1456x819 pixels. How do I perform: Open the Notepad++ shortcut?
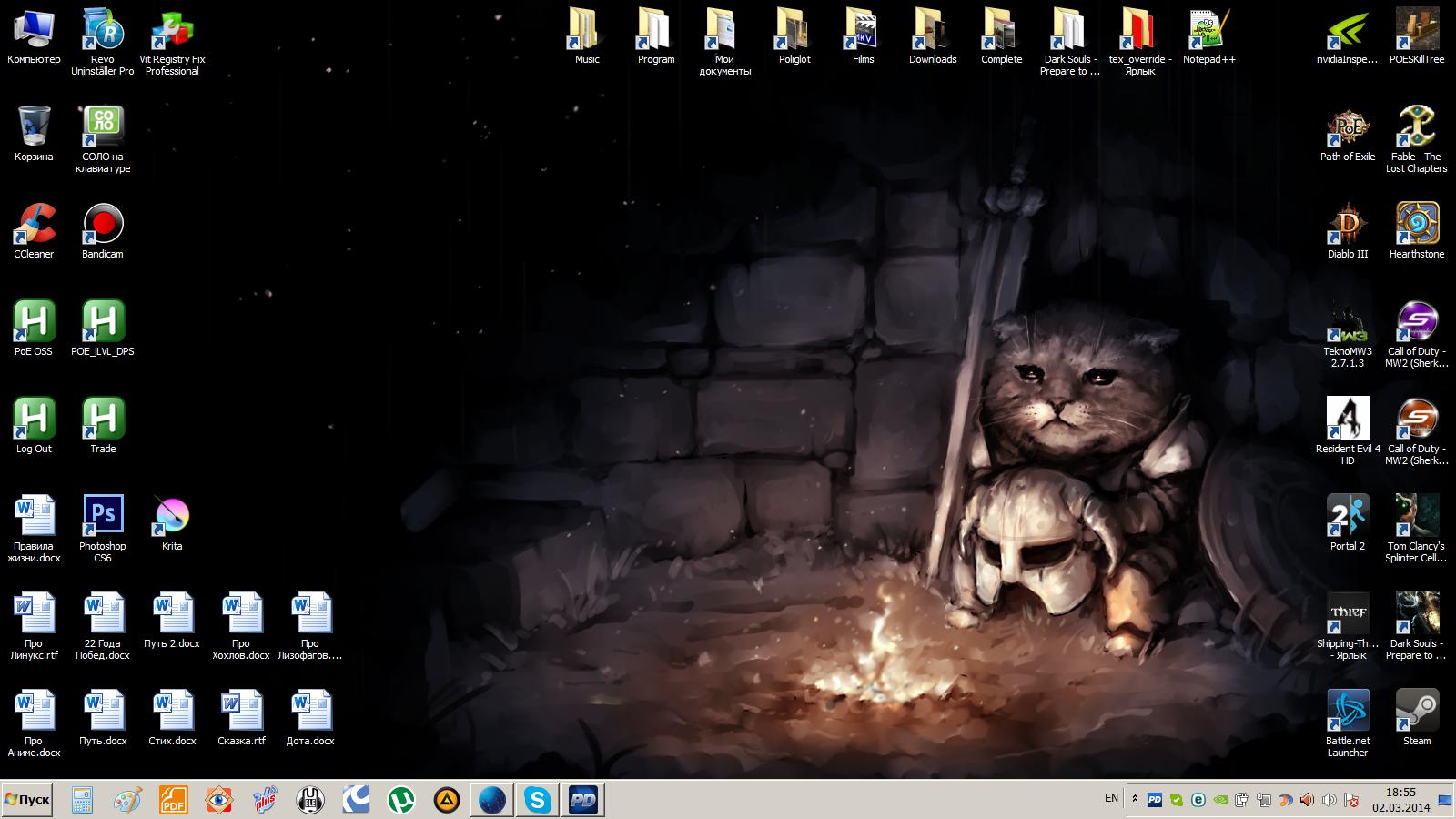click(x=1209, y=30)
